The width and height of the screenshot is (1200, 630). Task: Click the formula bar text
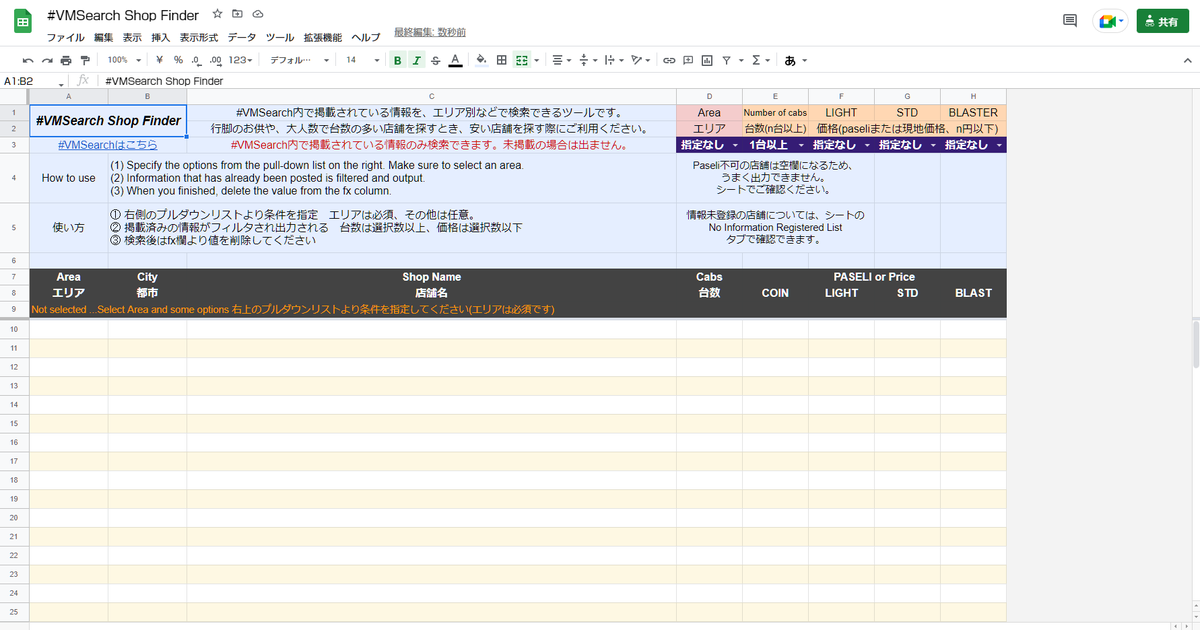[x=164, y=81]
